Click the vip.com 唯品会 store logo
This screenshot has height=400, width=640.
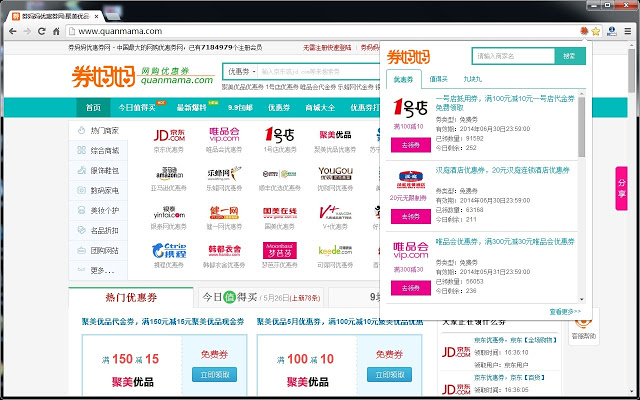(224, 135)
